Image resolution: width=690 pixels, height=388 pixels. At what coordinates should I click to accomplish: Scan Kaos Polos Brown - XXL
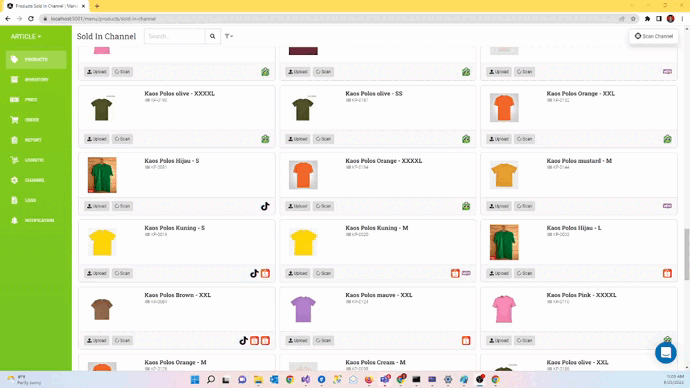coord(122,340)
